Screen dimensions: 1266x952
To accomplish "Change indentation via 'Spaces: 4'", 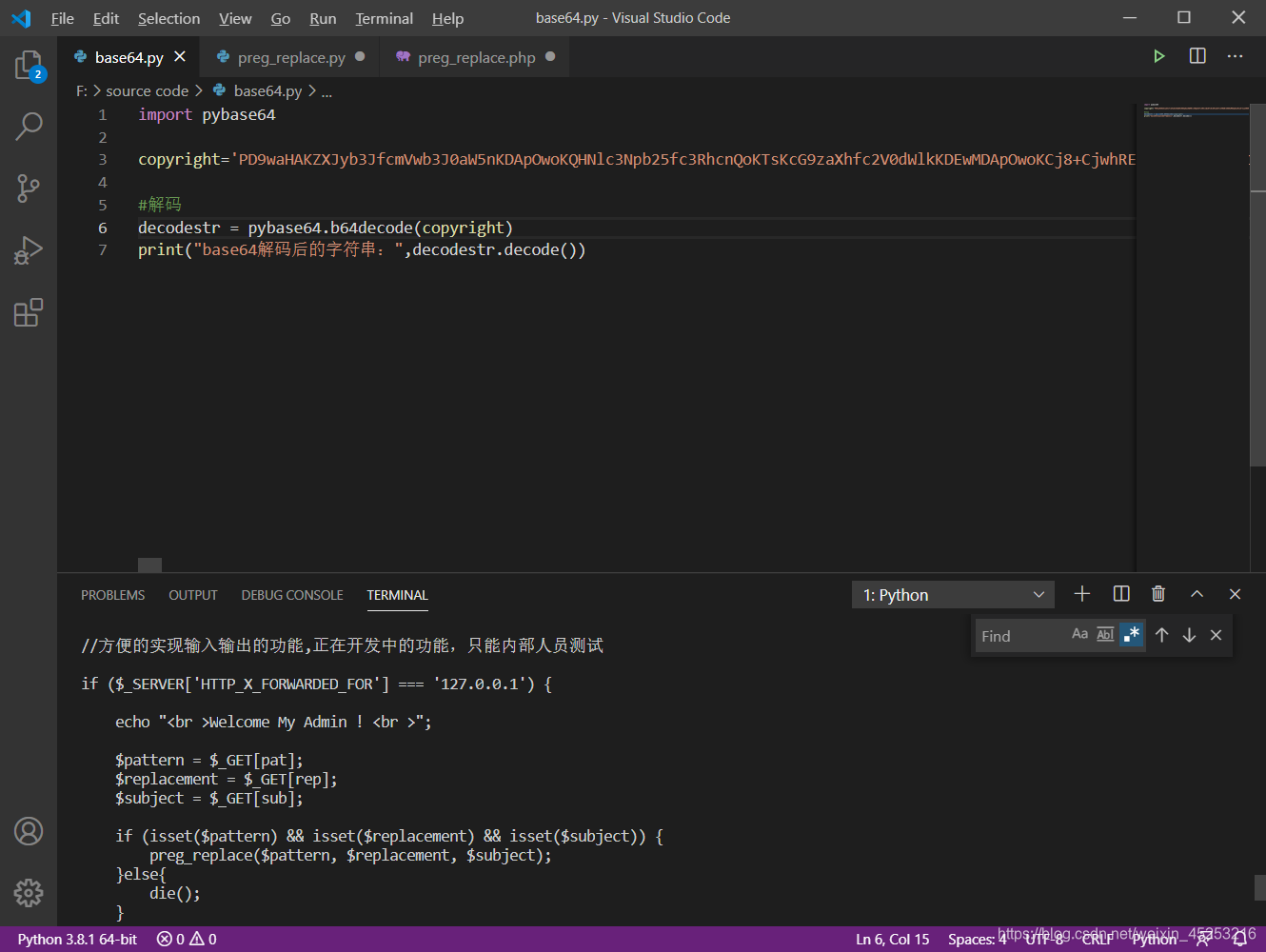I will point(977,939).
